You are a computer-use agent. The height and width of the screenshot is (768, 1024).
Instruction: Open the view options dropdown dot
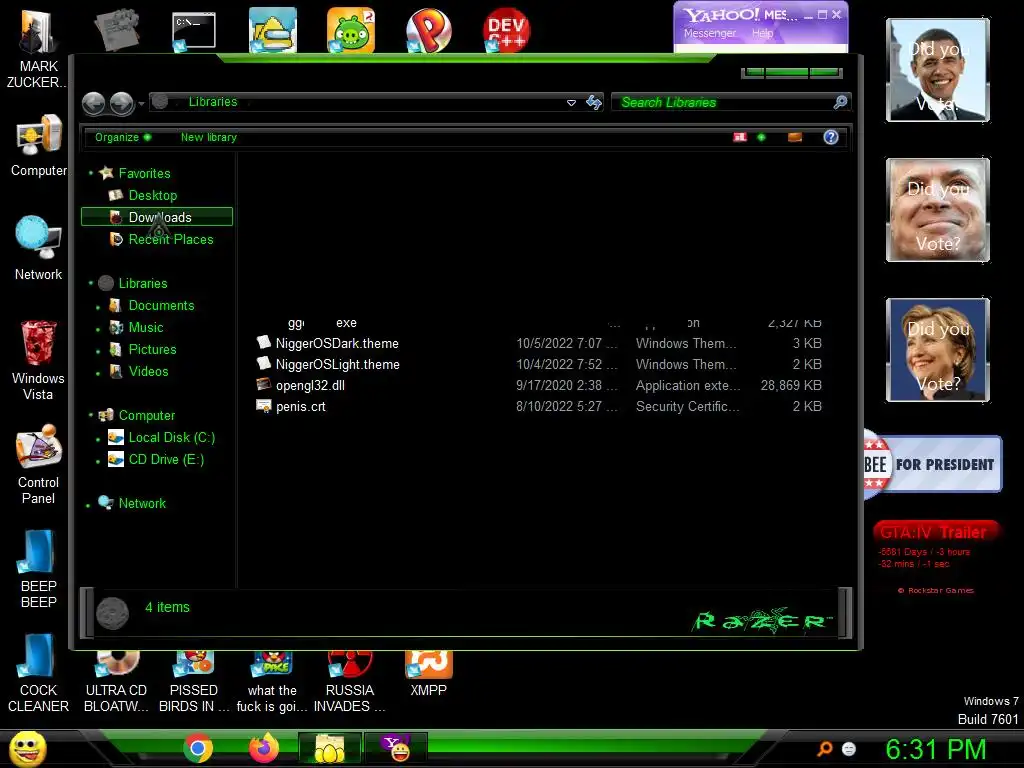761,137
